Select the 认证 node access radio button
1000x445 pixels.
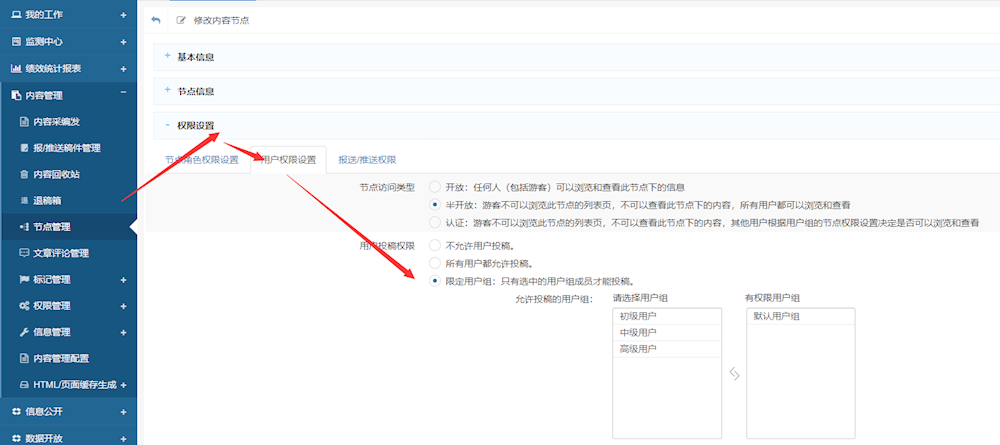(435, 222)
